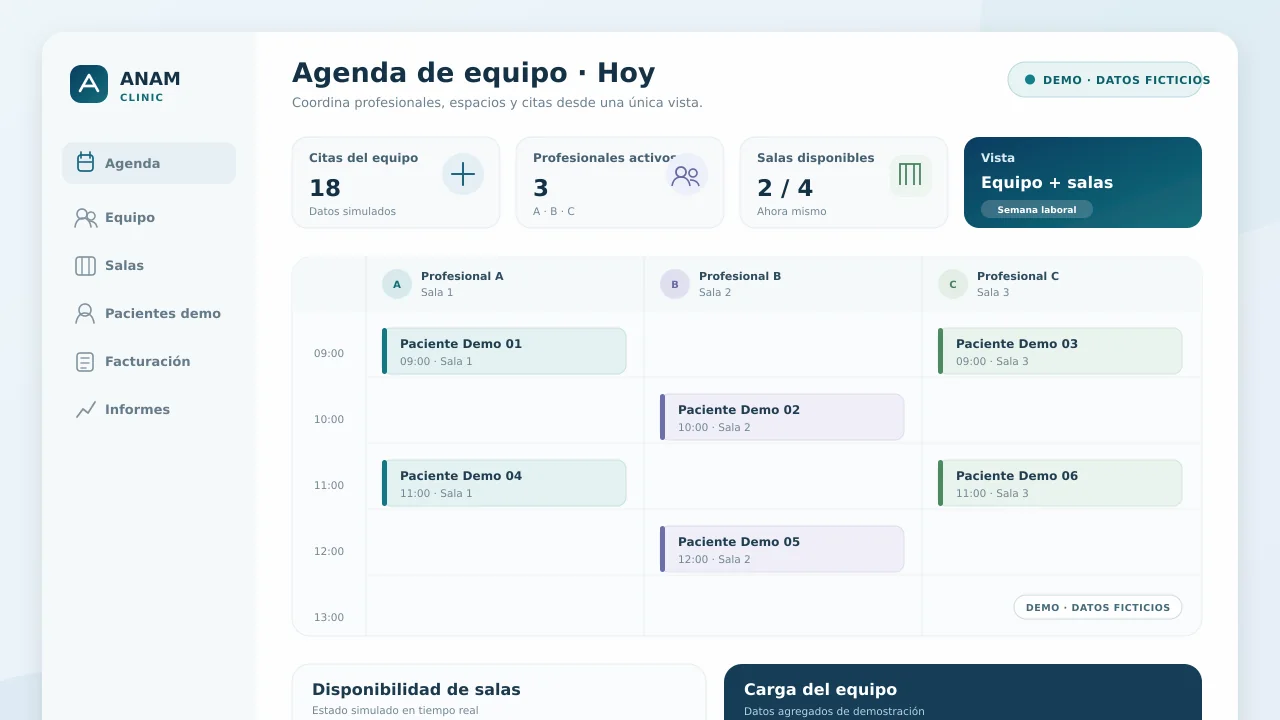Click the 2 / 4 rooms value
1280x720 pixels.
[785, 188]
